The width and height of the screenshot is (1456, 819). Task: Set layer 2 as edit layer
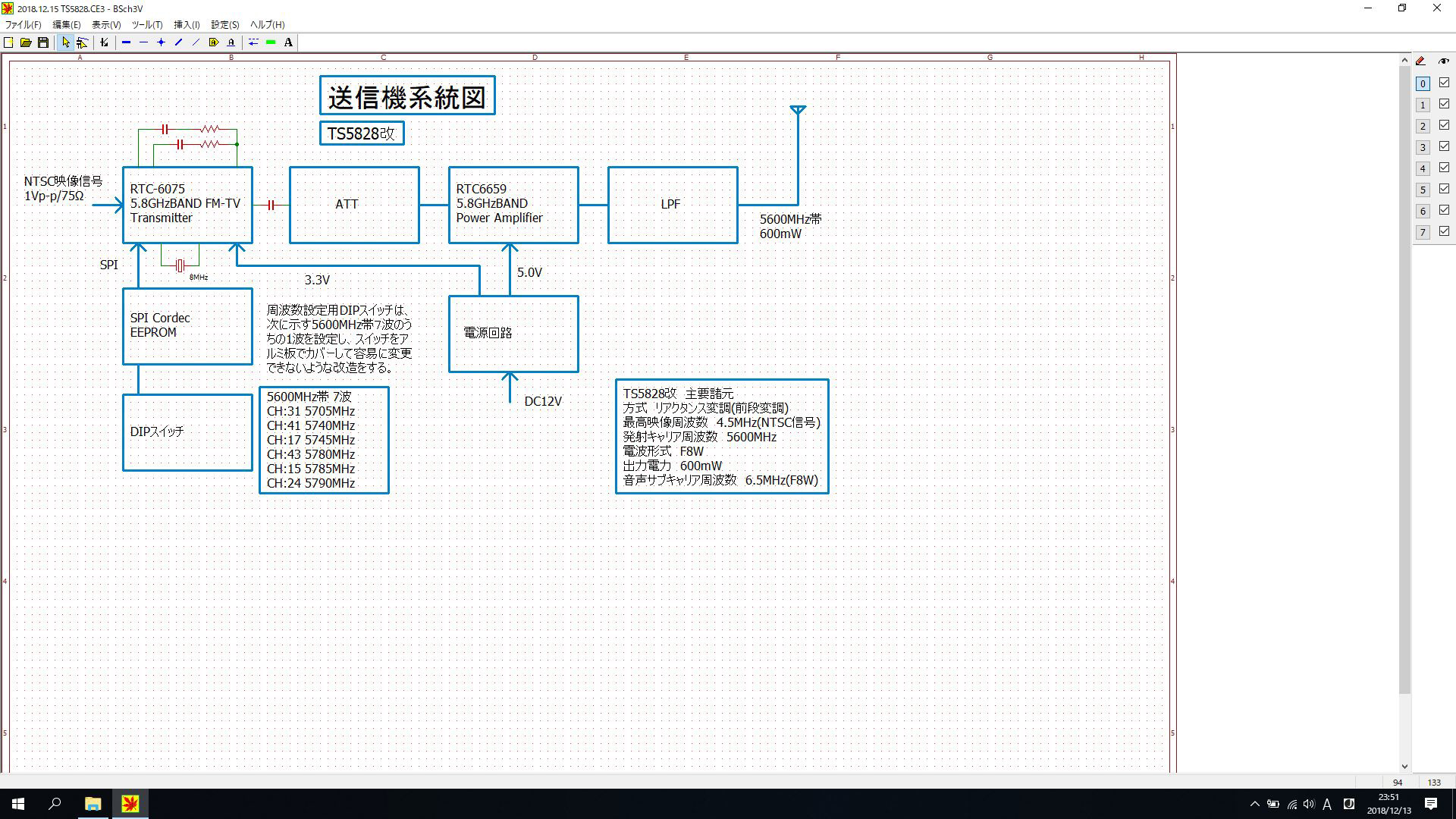click(1423, 126)
